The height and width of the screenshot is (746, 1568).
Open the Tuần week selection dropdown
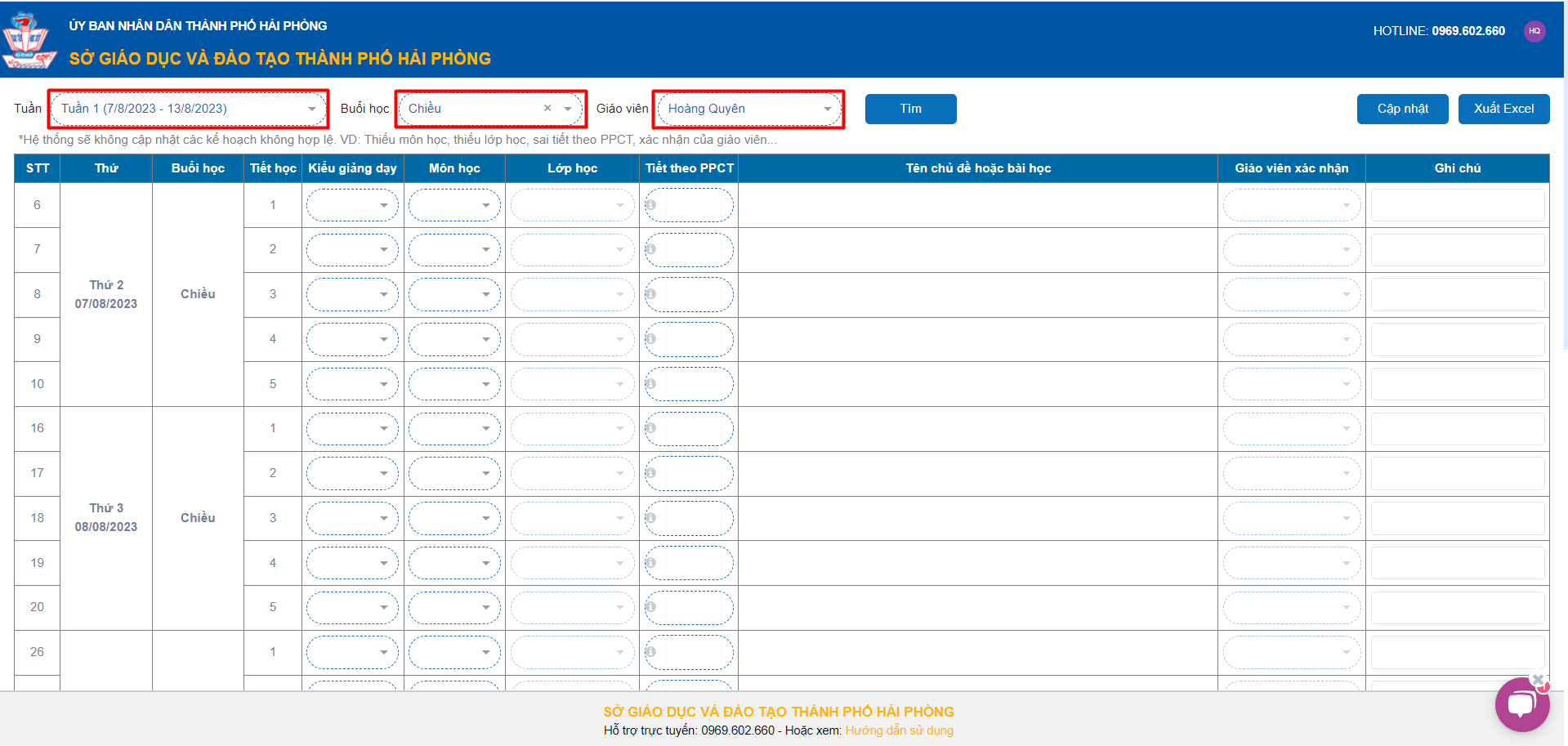pos(188,109)
